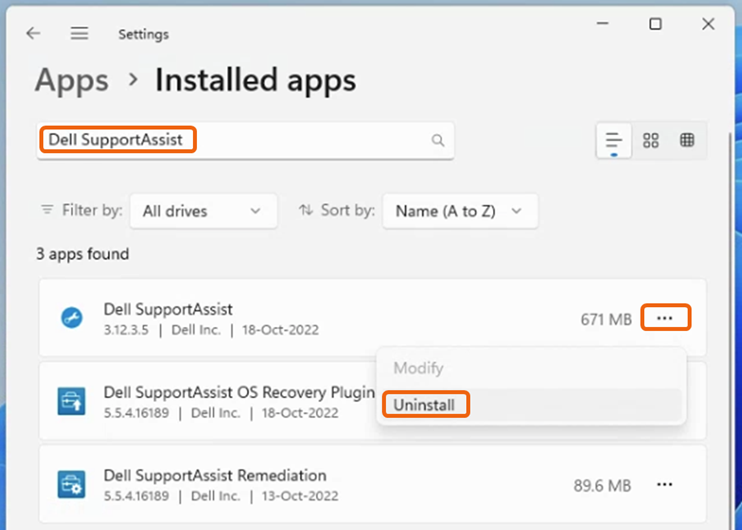Click the back arrow in Settings

pos(33,34)
